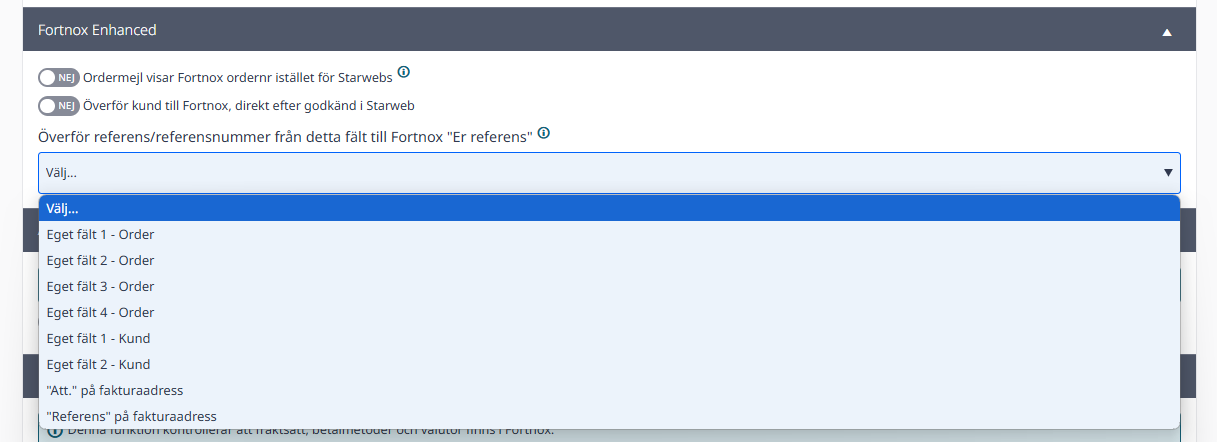This screenshot has height=442, width=1217.
Task: Click info icon in bottom notice bar
Action: 54,431
